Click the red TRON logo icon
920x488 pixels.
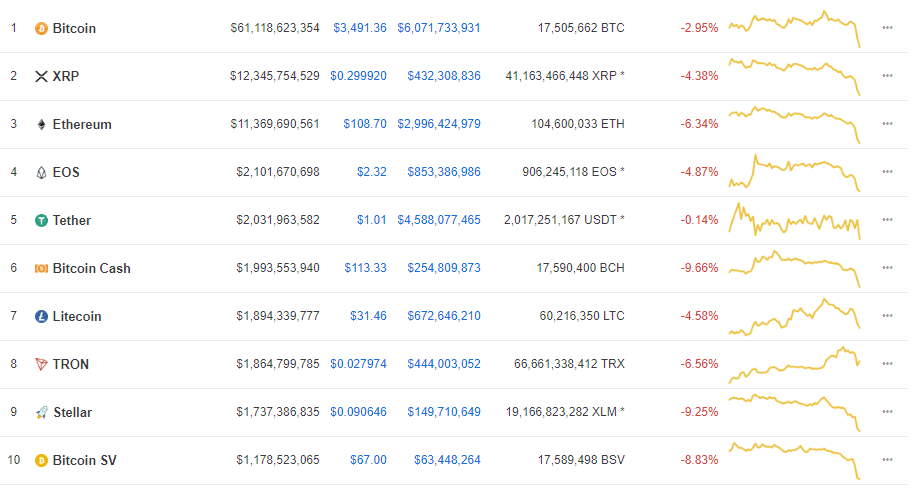click(41, 364)
